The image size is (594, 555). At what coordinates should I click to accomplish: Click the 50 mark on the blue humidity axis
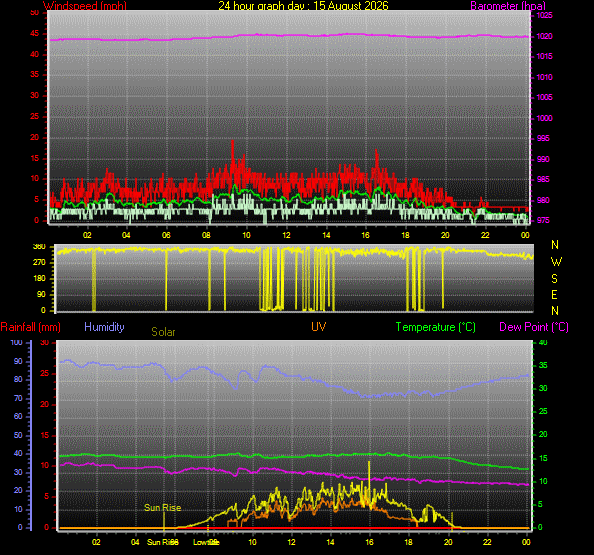pyautogui.click(x=18, y=435)
